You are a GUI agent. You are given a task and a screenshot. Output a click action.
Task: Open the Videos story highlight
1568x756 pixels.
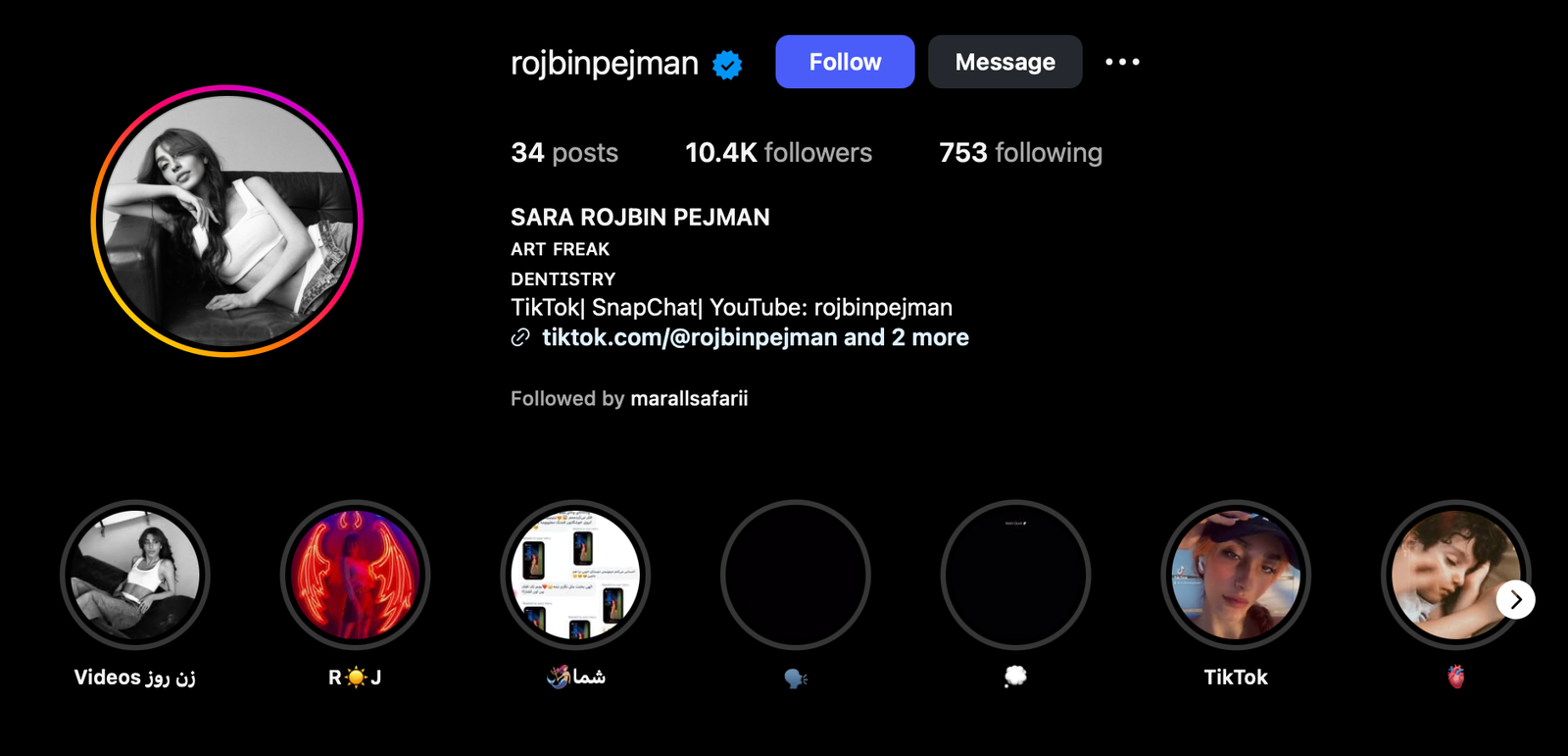[135, 575]
